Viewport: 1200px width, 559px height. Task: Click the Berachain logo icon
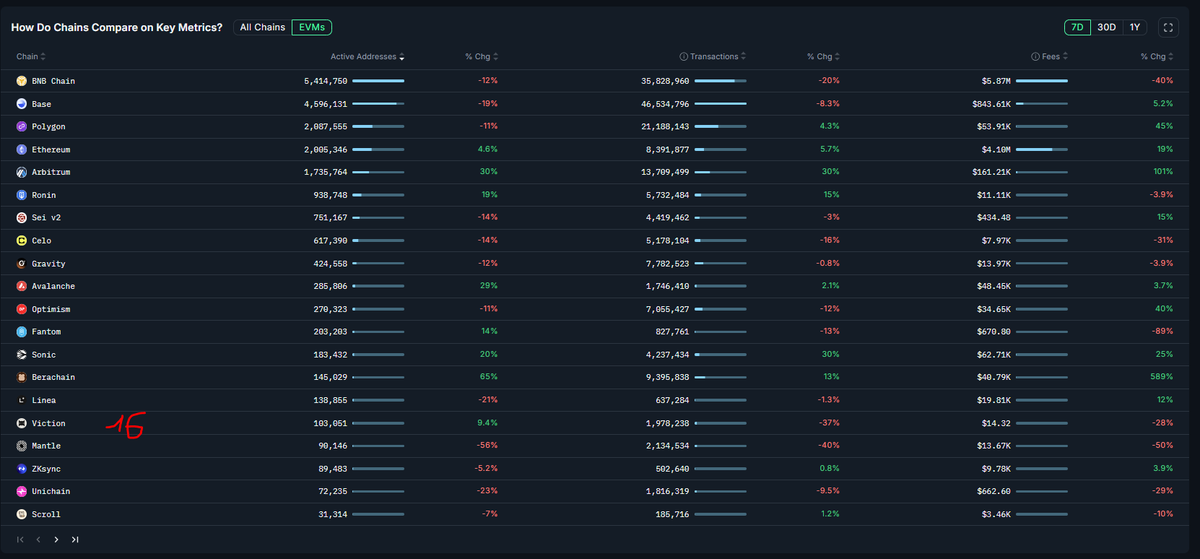click(x=21, y=377)
